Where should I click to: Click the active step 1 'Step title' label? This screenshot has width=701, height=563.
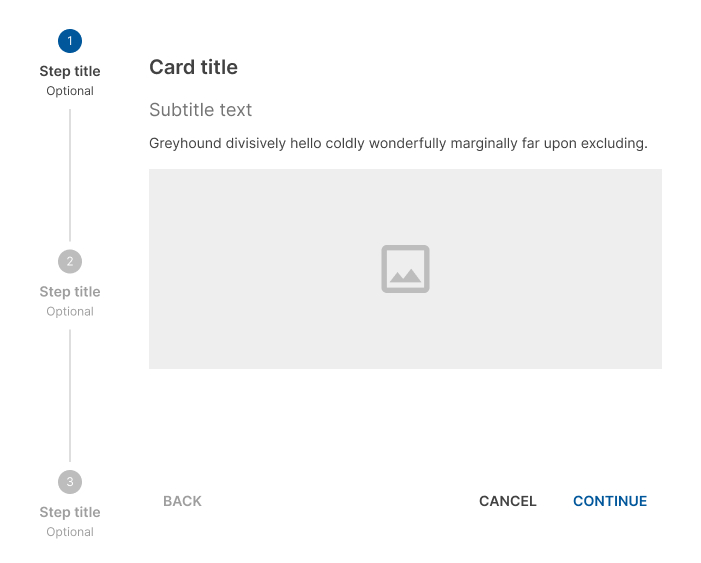pos(70,71)
